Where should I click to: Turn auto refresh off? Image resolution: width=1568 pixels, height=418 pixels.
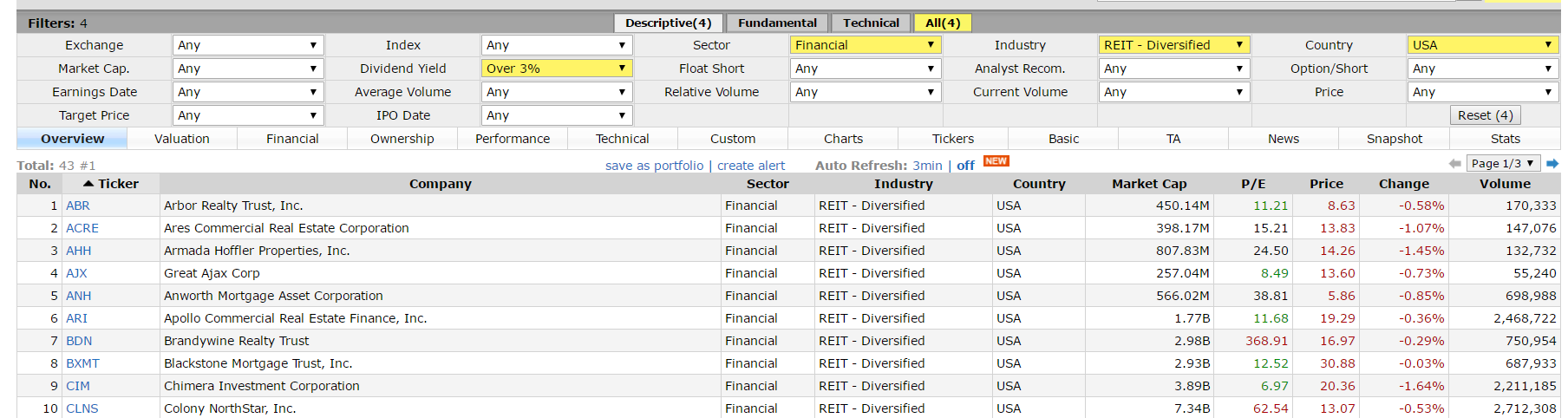pyautogui.click(x=965, y=166)
